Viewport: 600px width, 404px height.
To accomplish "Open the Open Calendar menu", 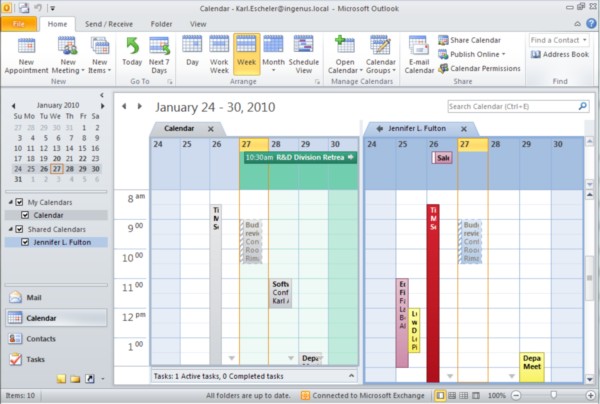I will tap(345, 55).
